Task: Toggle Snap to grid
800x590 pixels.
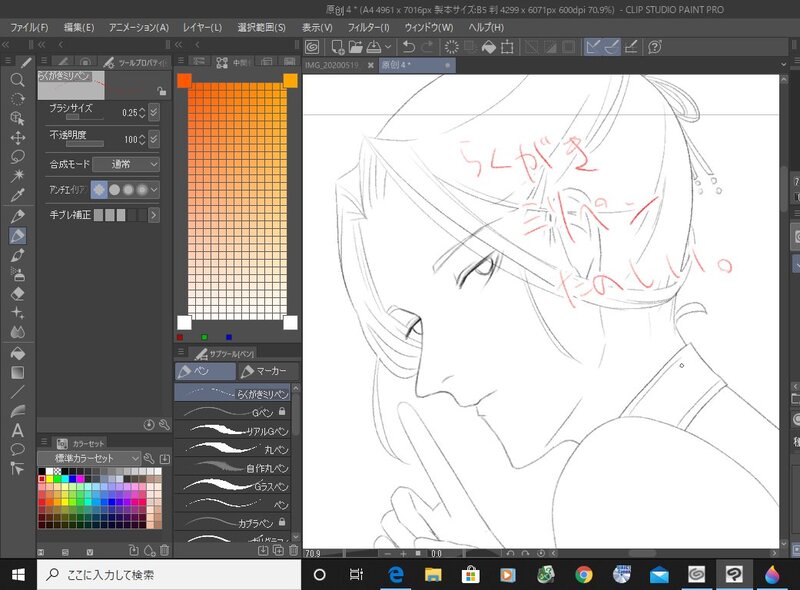Action: click(x=631, y=47)
